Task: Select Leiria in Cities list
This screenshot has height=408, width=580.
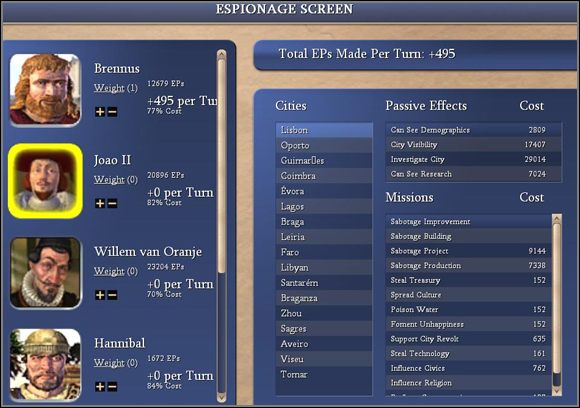Action: point(324,237)
